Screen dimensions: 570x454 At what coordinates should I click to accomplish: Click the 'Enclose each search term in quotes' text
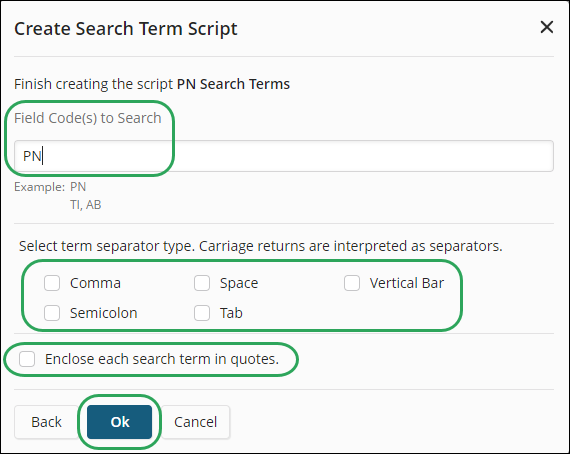[x=162, y=359]
